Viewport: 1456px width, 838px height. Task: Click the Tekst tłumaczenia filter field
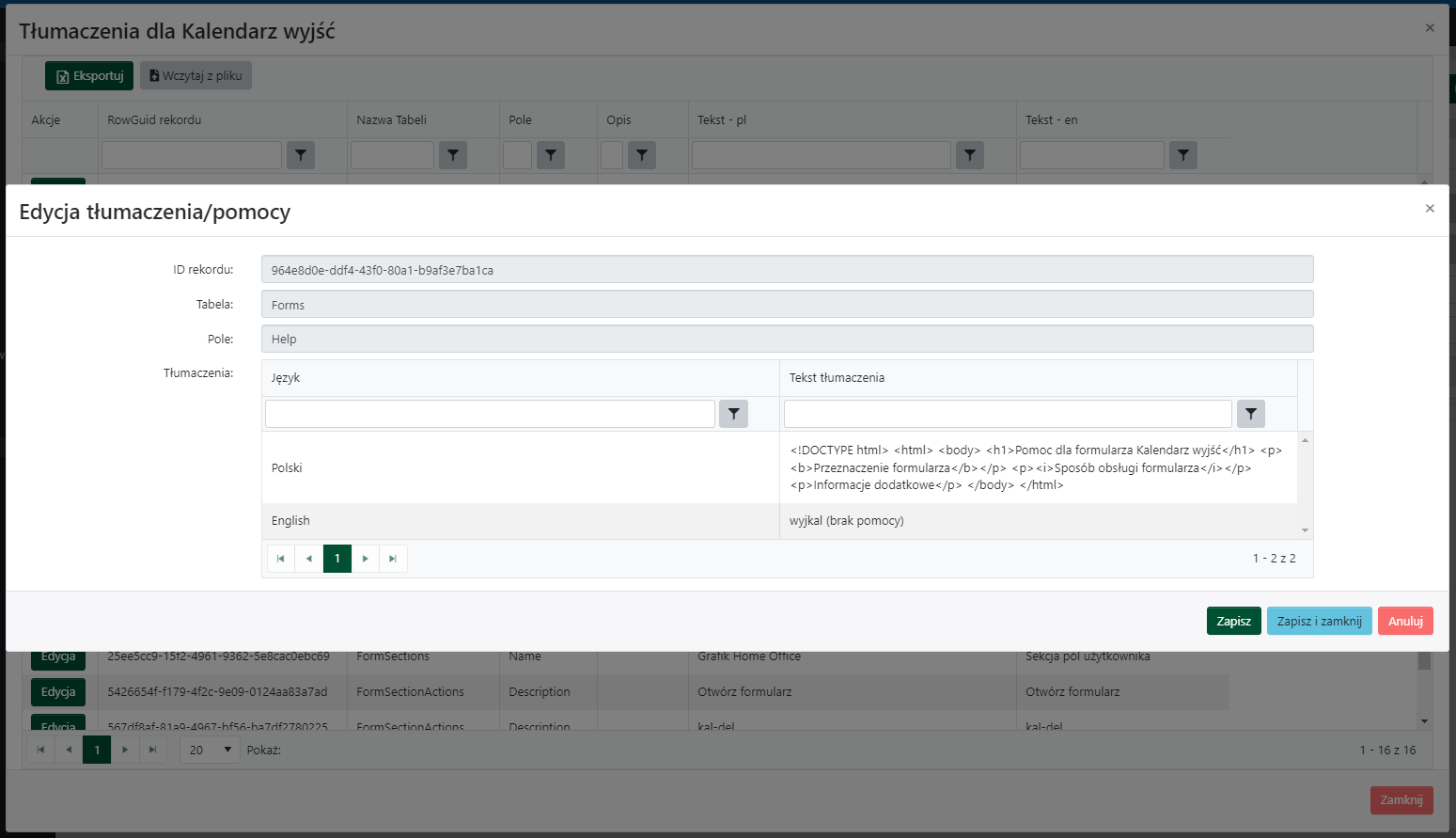[1007, 414]
